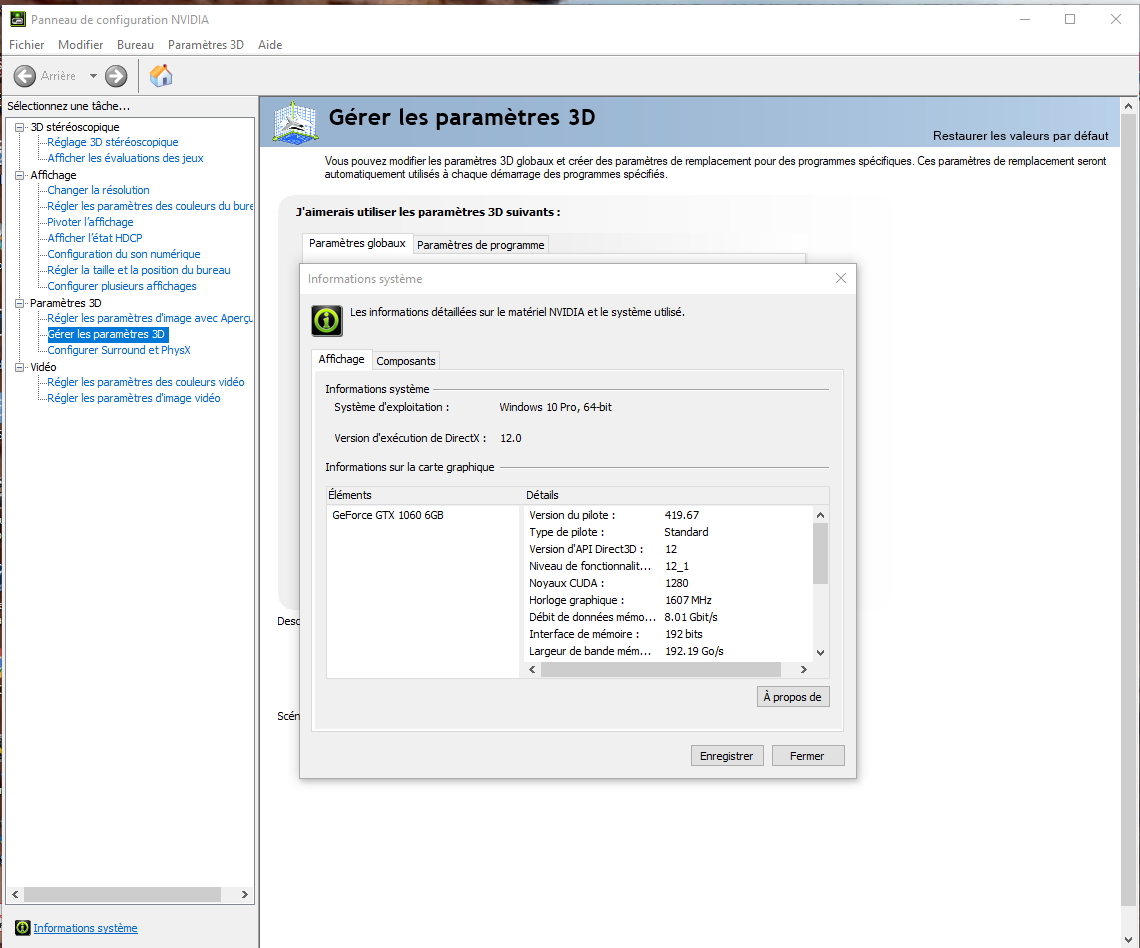The width and height of the screenshot is (1140, 948).
Task: Select the Affichage tab in the dialog
Action: [x=341, y=359]
